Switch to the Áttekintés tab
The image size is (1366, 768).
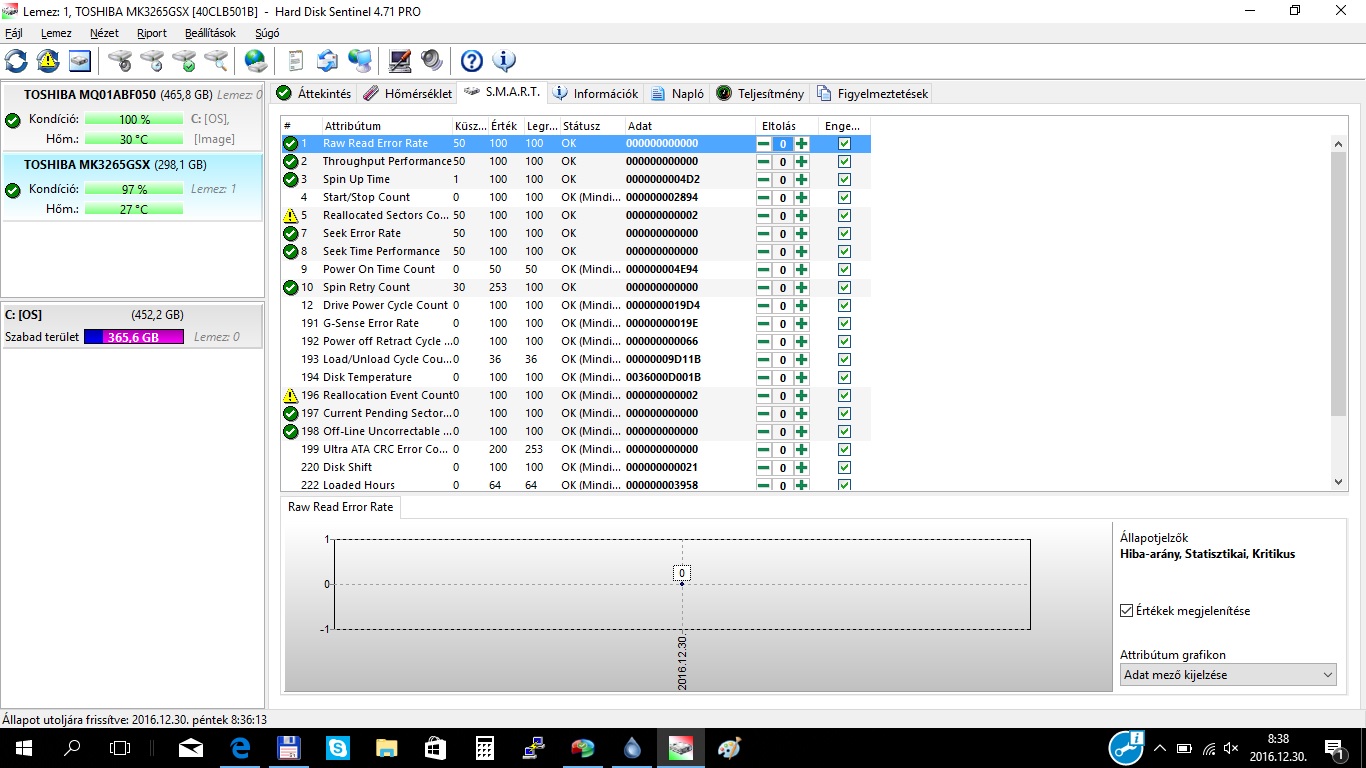click(314, 93)
